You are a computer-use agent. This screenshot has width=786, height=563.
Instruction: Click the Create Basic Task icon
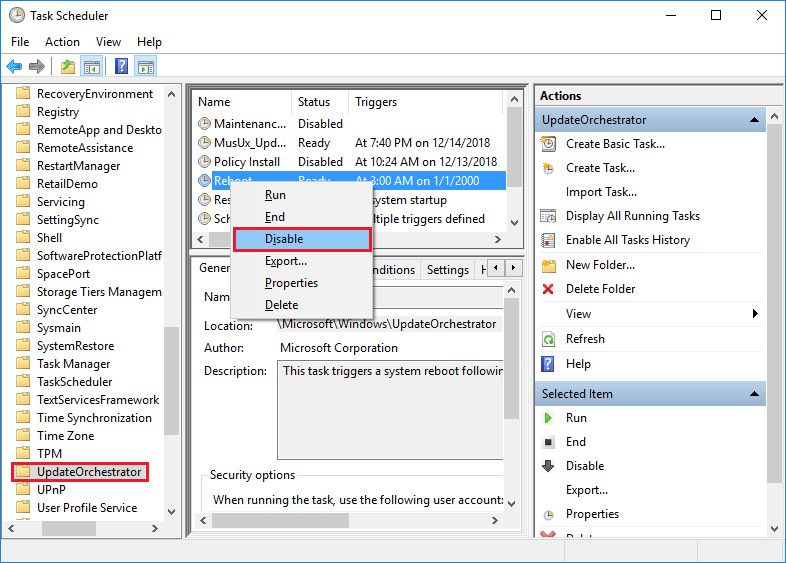548,144
